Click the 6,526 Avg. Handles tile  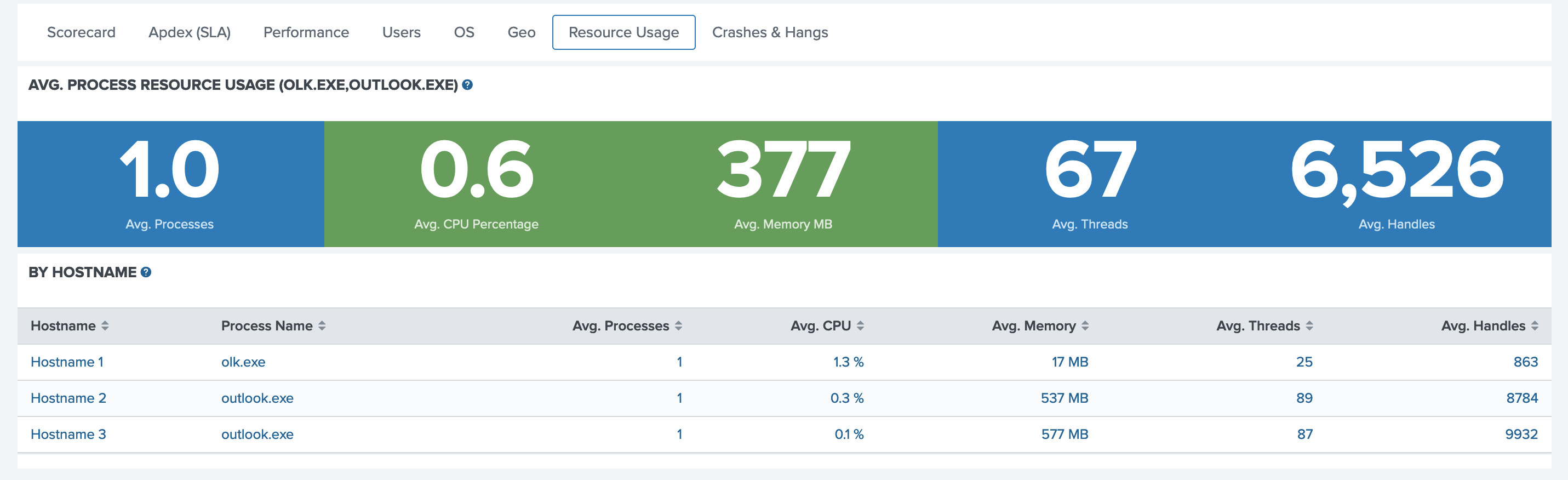1397,184
